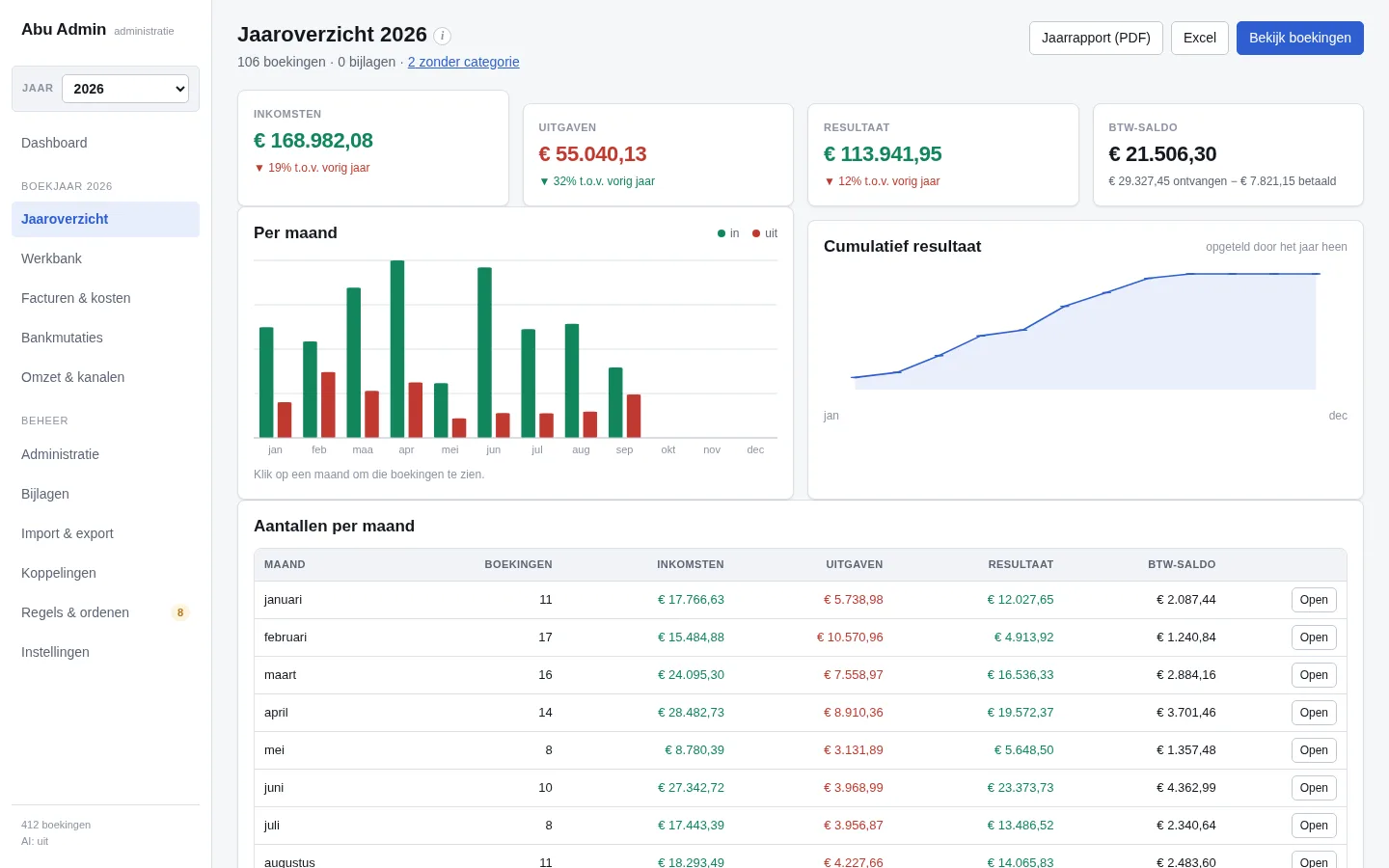Click the '412 boekingen' footer text
1389x868 pixels.
pos(56,825)
